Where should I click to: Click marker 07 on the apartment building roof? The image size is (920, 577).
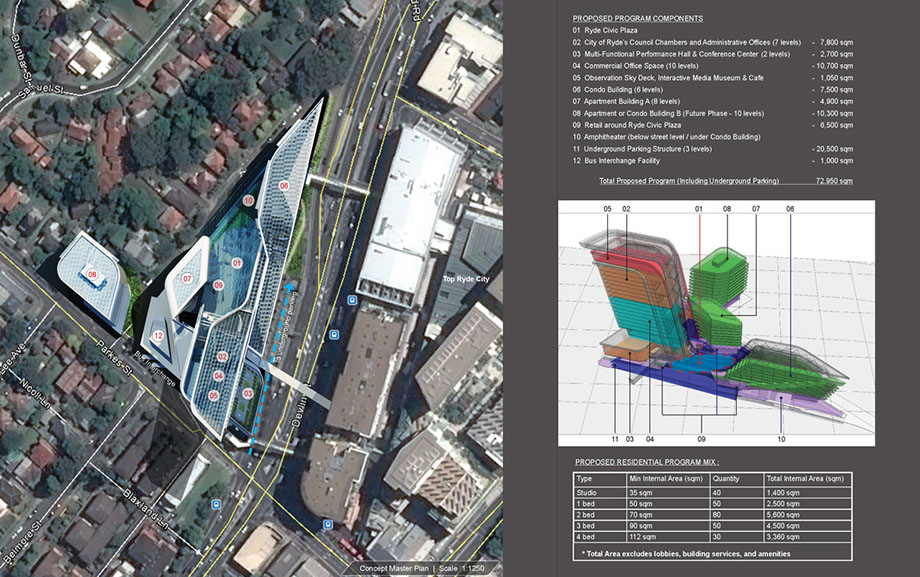[187, 278]
